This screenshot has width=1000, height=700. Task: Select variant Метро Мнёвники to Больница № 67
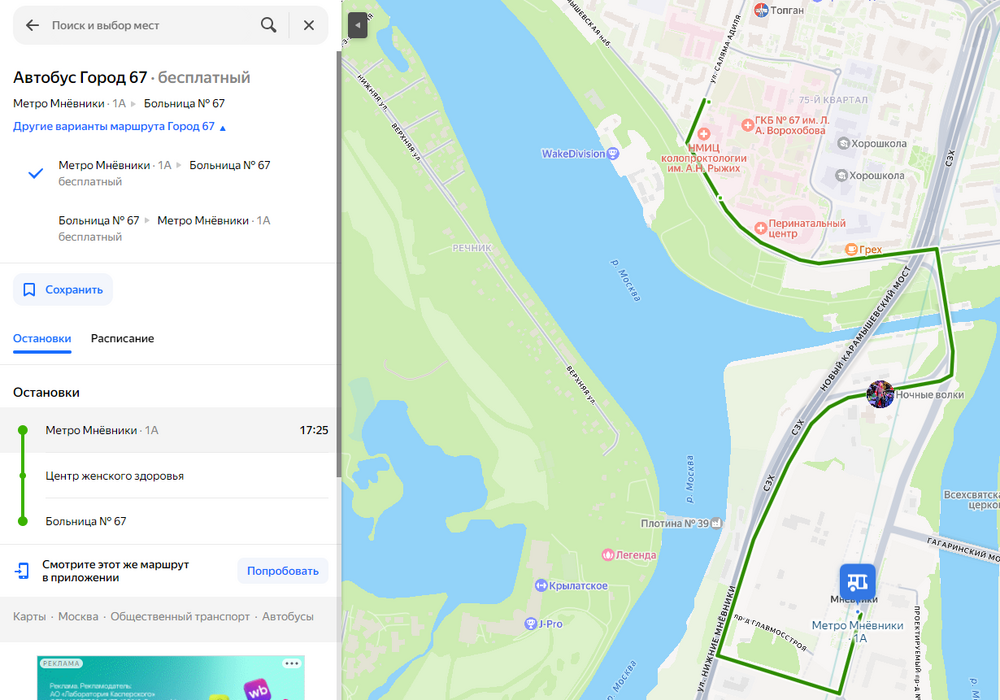pyautogui.click(x=168, y=173)
